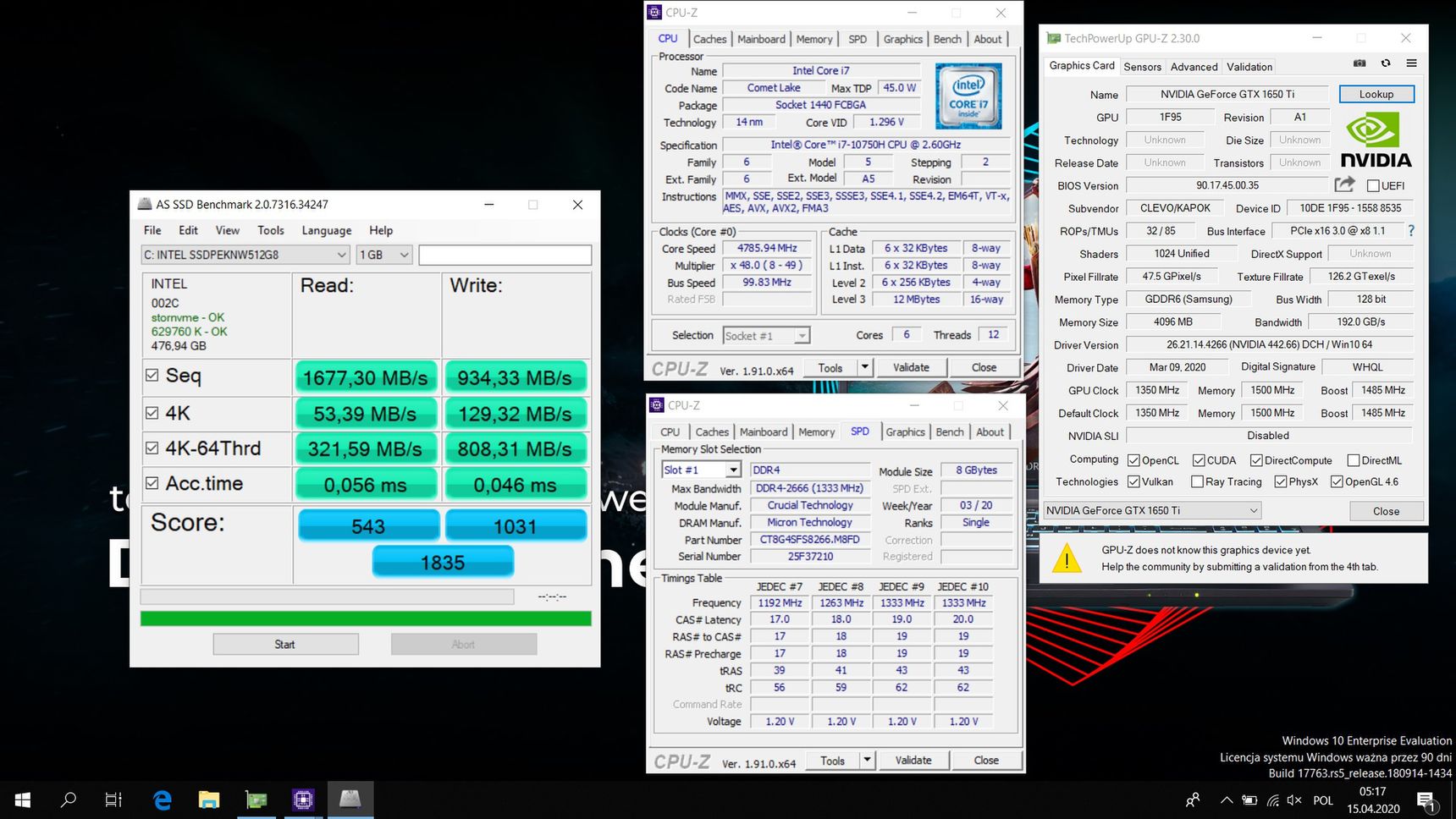Click AS SSD Benchmark title bar icon
The image size is (1456, 819).
pos(145,204)
